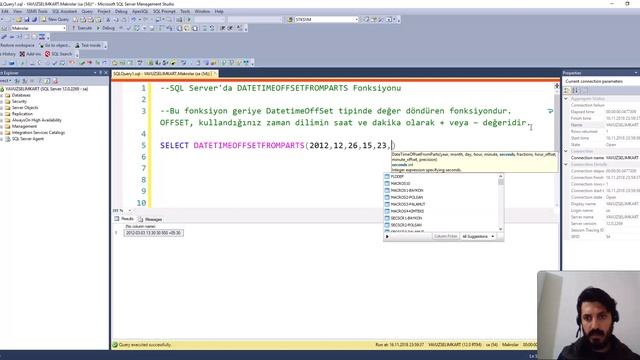Viewport: 640px width, 360px height.
Task: Select MACROS2-POLSAN suggestion
Action: tap(407, 197)
